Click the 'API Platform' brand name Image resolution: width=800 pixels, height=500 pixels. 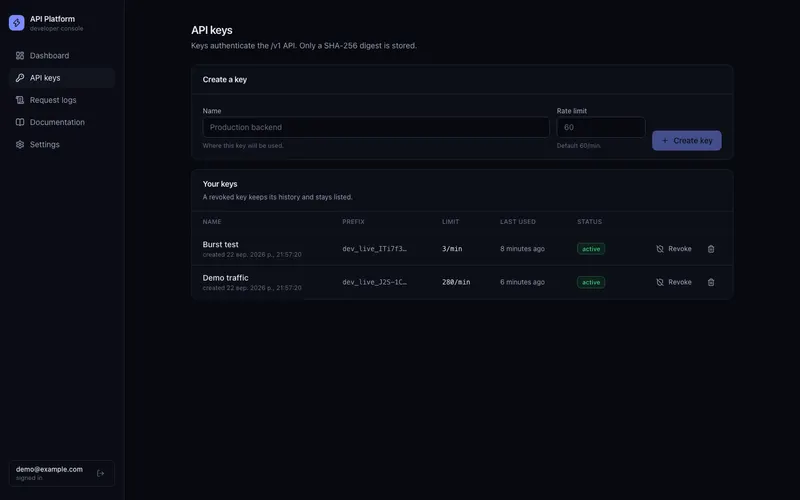pos(52,19)
